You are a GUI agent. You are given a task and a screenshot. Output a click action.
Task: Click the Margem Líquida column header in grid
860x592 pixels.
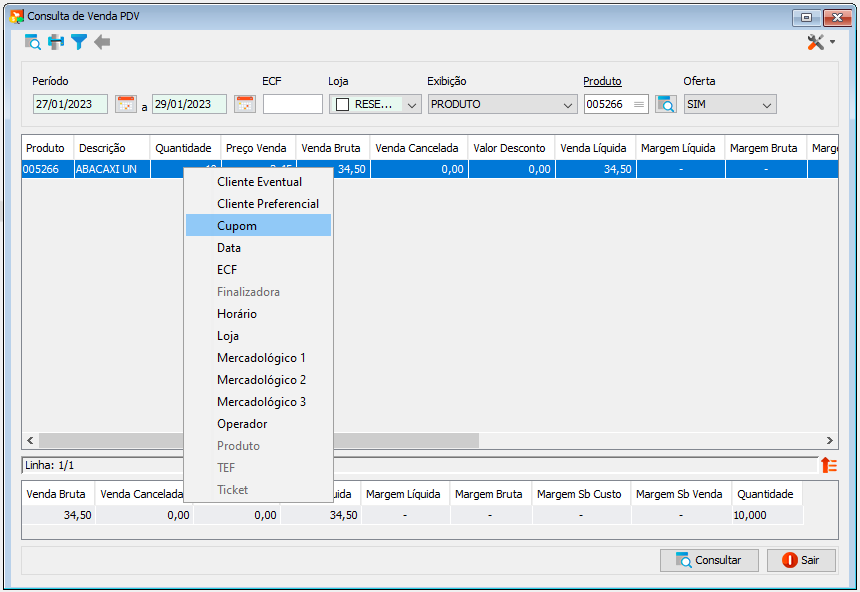[x=681, y=148]
